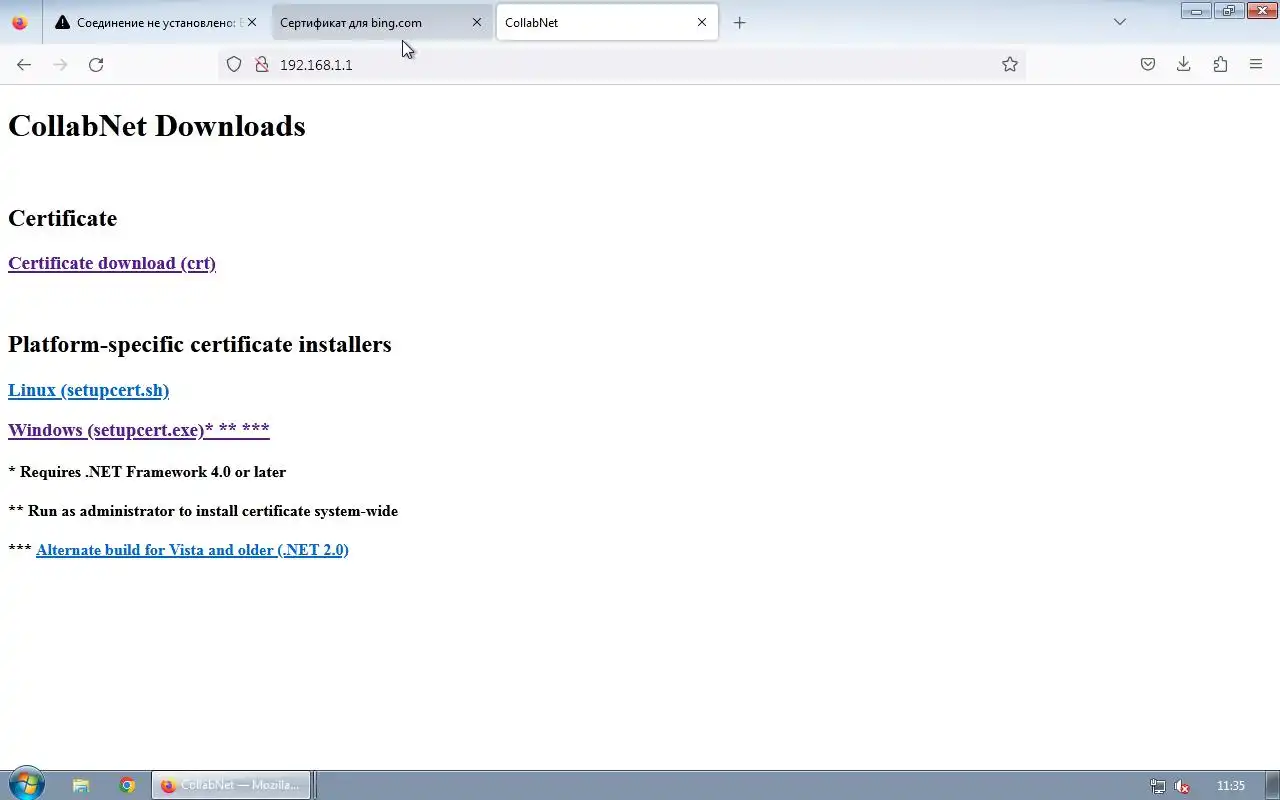Minimize the Firefox window
1280x800 pixels.
pos(1196,11)
